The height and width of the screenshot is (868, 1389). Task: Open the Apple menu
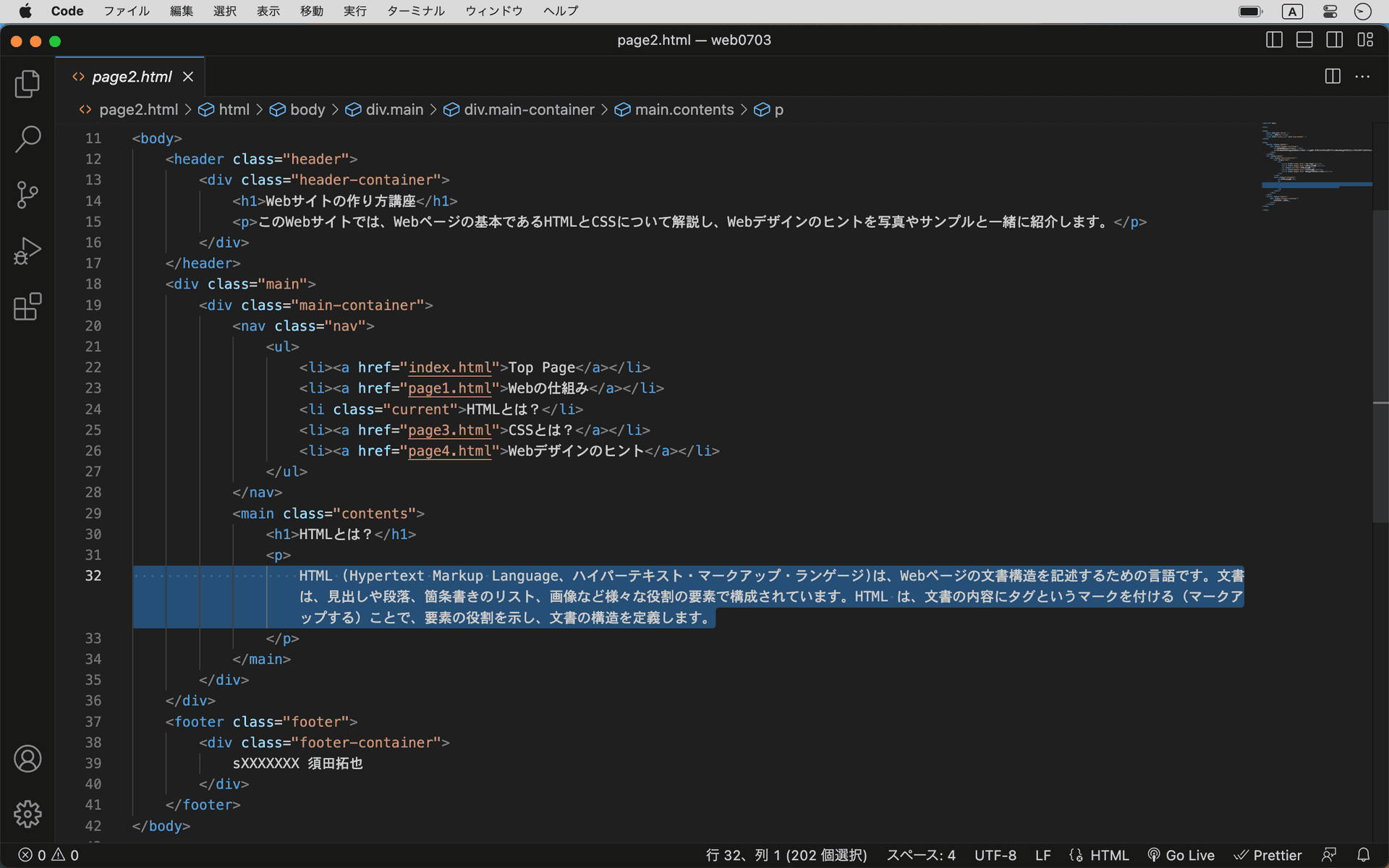(25, 11)
